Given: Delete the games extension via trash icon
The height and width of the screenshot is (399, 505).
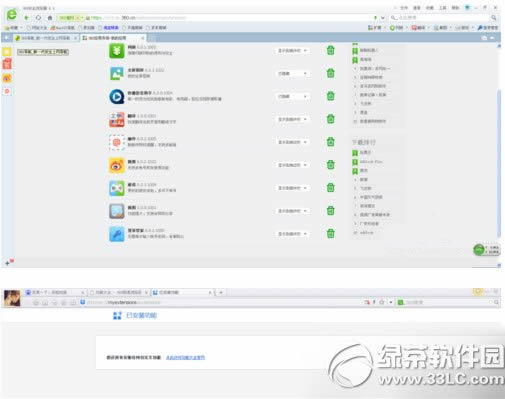Looking at the screenshot, I should coord(330,188).
